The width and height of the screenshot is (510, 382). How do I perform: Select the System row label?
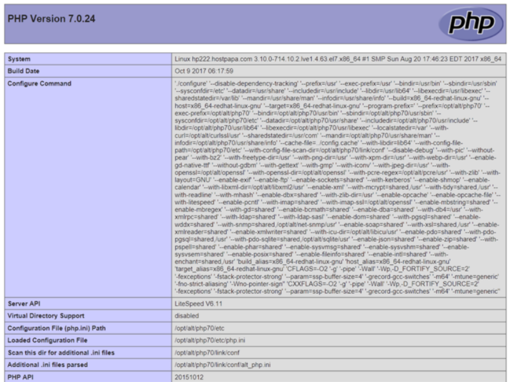[19, 59]
